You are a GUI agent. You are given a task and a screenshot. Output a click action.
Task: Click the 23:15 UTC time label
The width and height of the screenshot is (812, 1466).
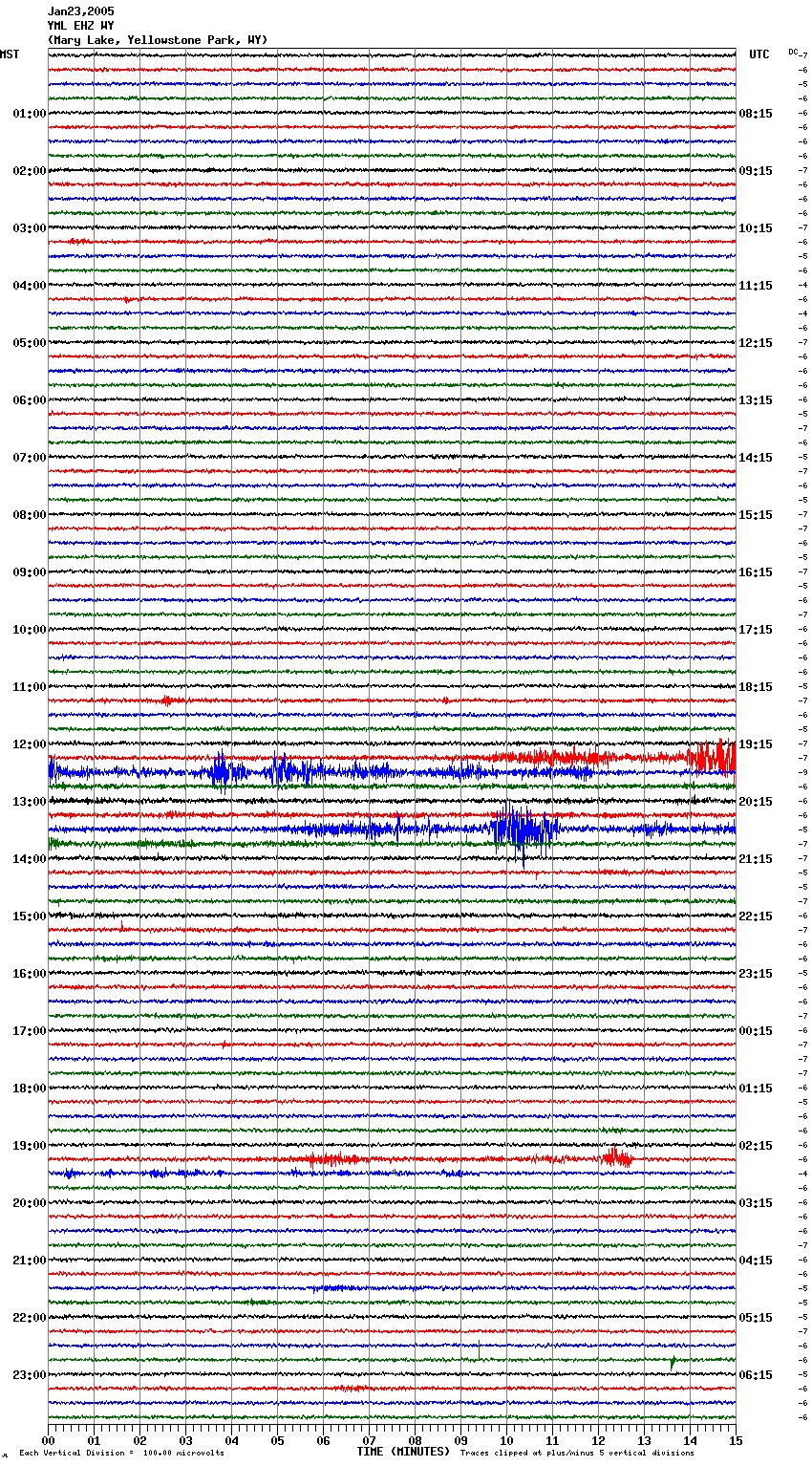point(756,974)
